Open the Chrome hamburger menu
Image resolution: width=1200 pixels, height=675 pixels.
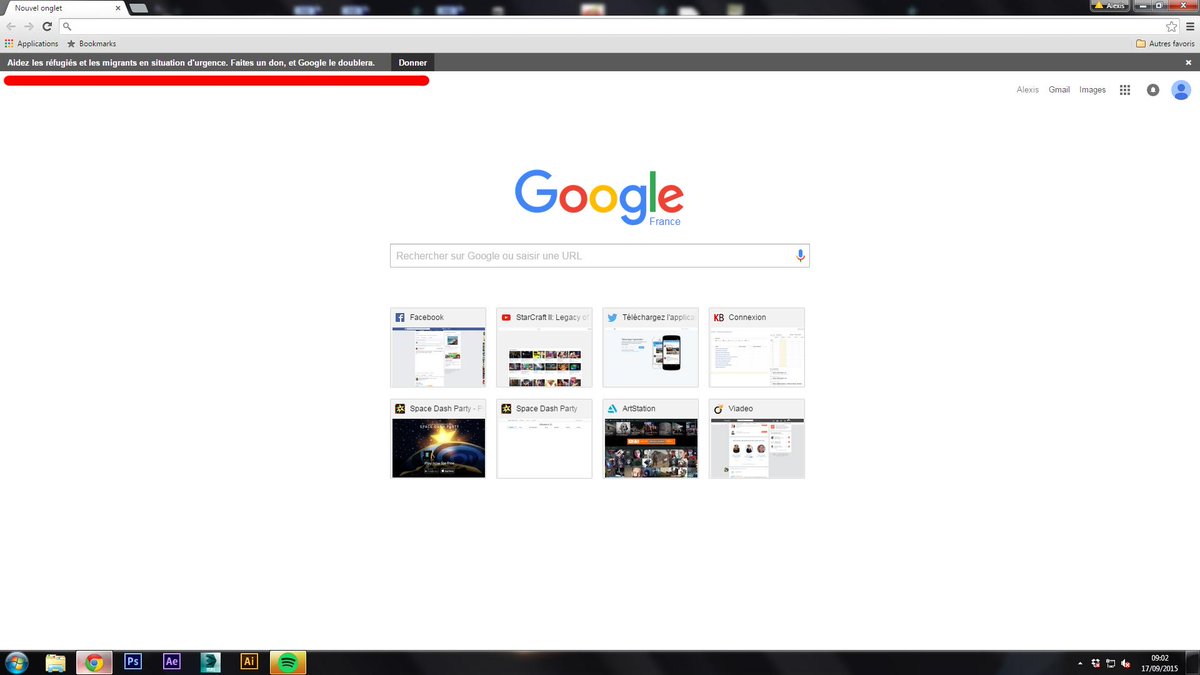click(x=1190, y=26)
